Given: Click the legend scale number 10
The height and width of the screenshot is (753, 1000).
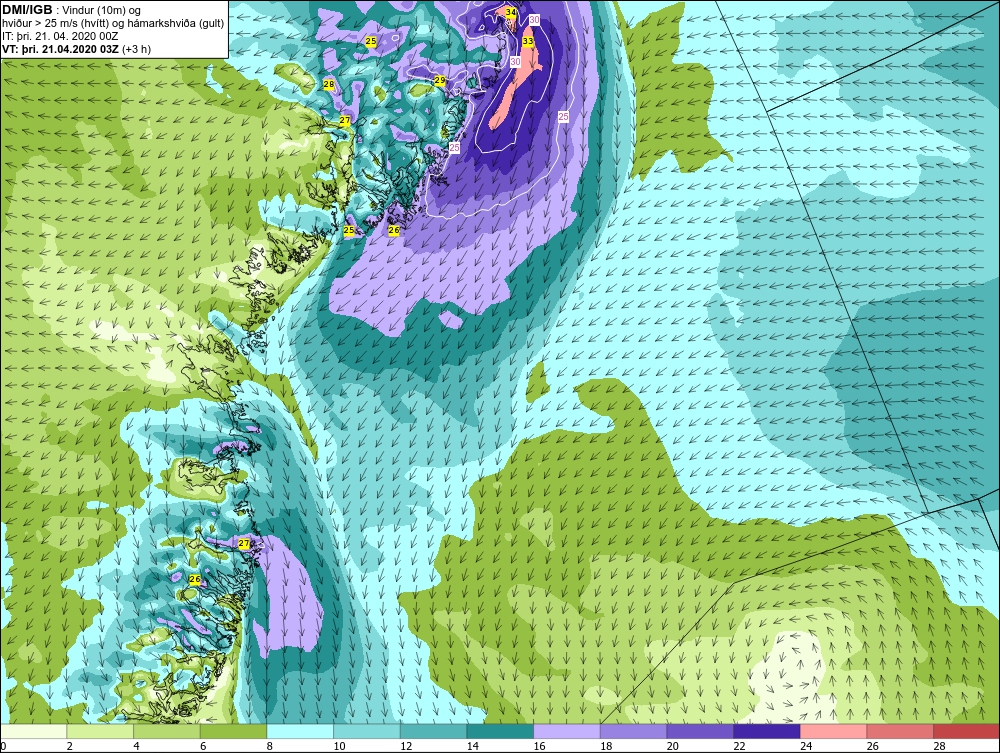Looking at the screenshot, I should (339, 746).
